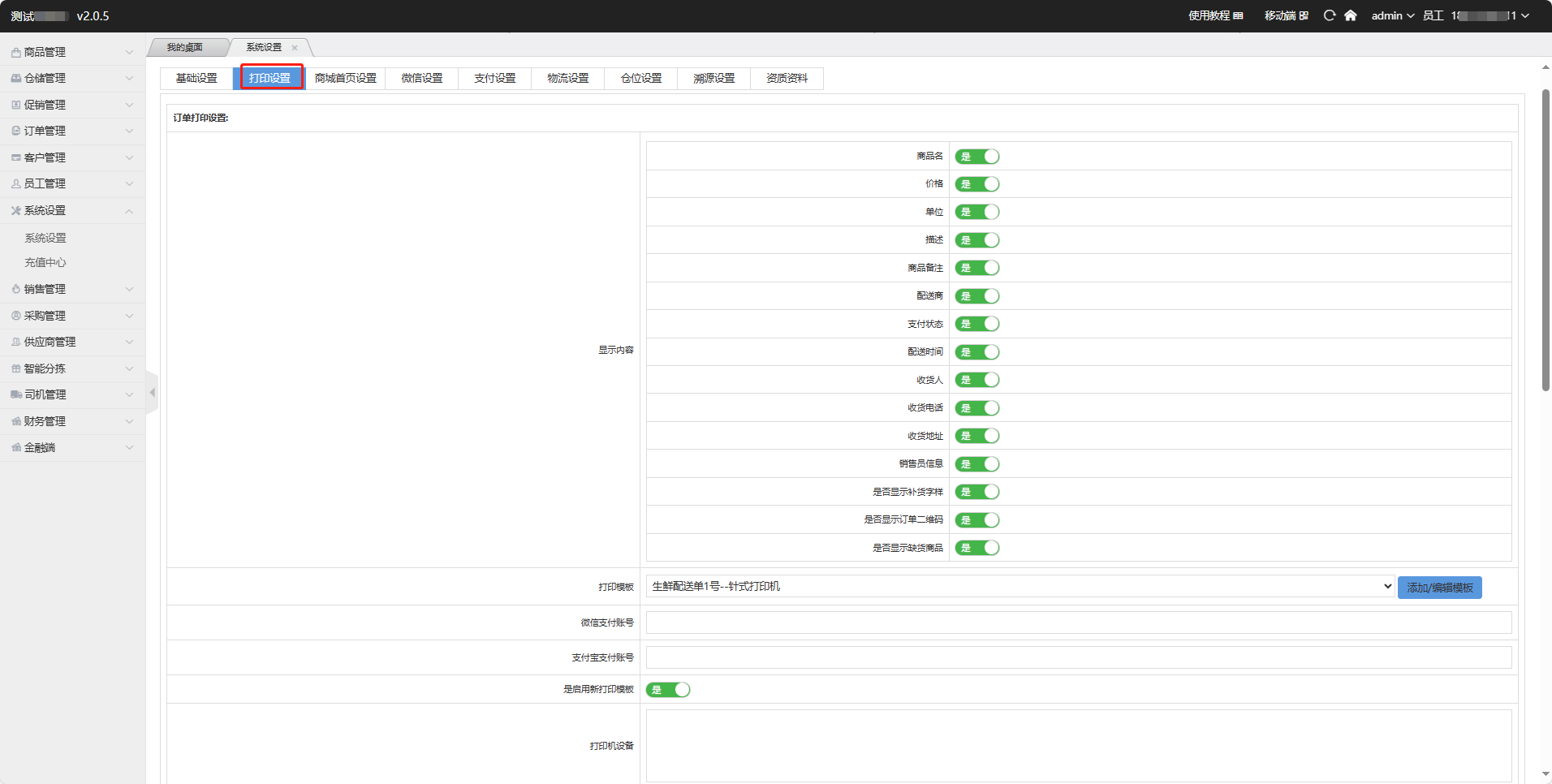Disable the 收货电话 display switch
The height and width of the screenshot is (784, 1552).
pos(976,408)
